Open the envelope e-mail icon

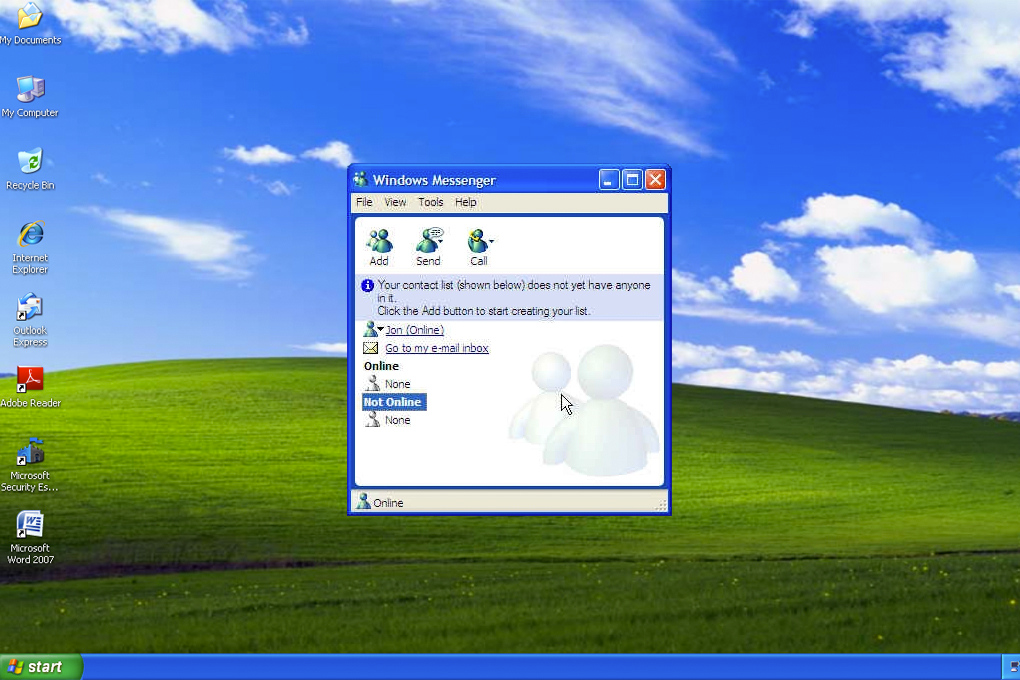click(370, 348)
